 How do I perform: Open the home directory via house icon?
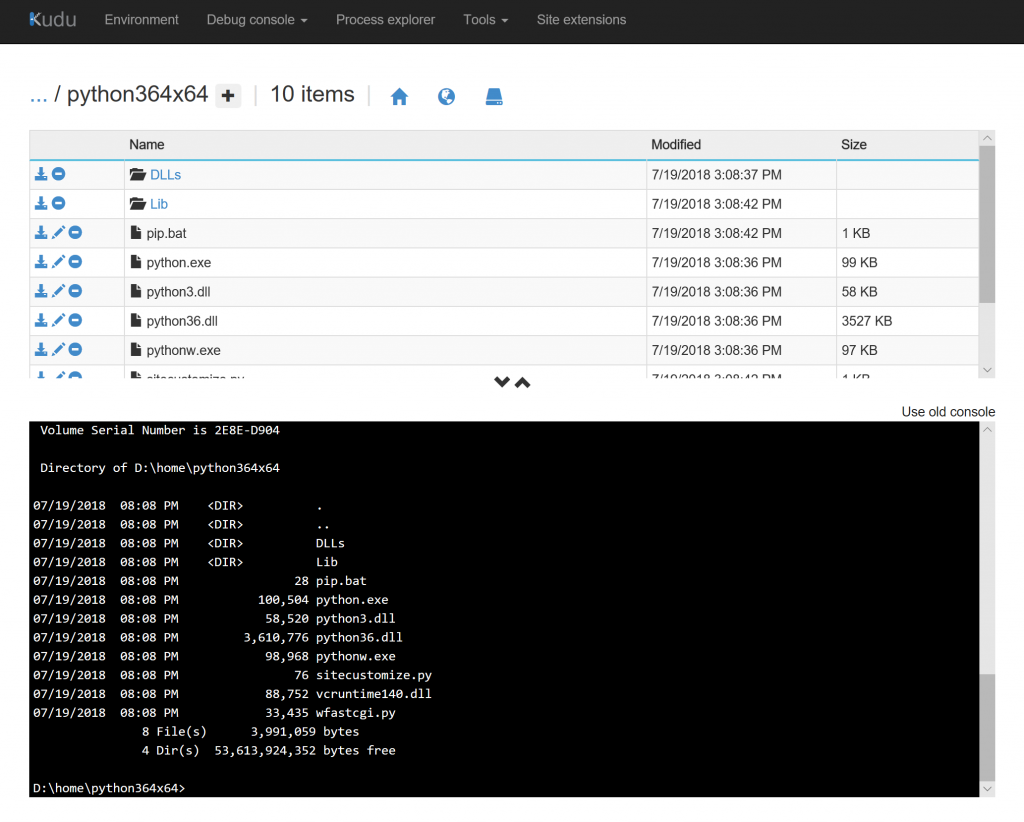(x=399, y=96)
